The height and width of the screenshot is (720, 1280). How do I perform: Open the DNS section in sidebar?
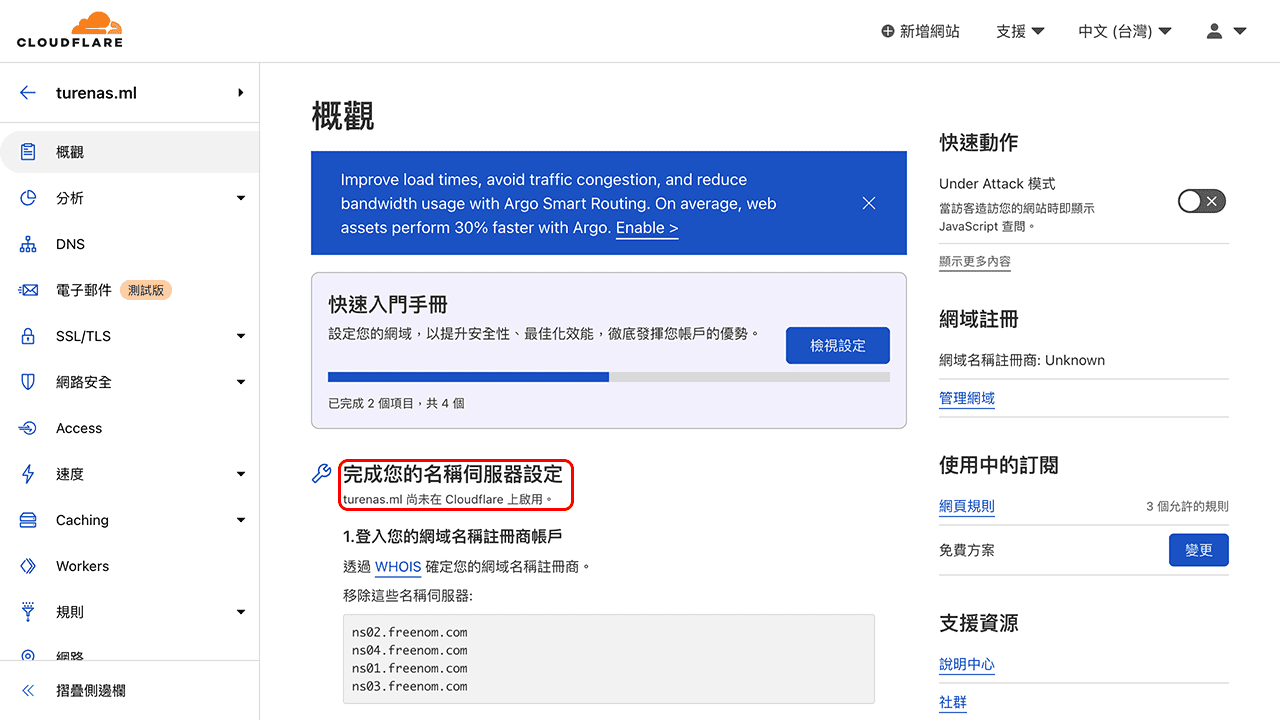click(70, 243)
